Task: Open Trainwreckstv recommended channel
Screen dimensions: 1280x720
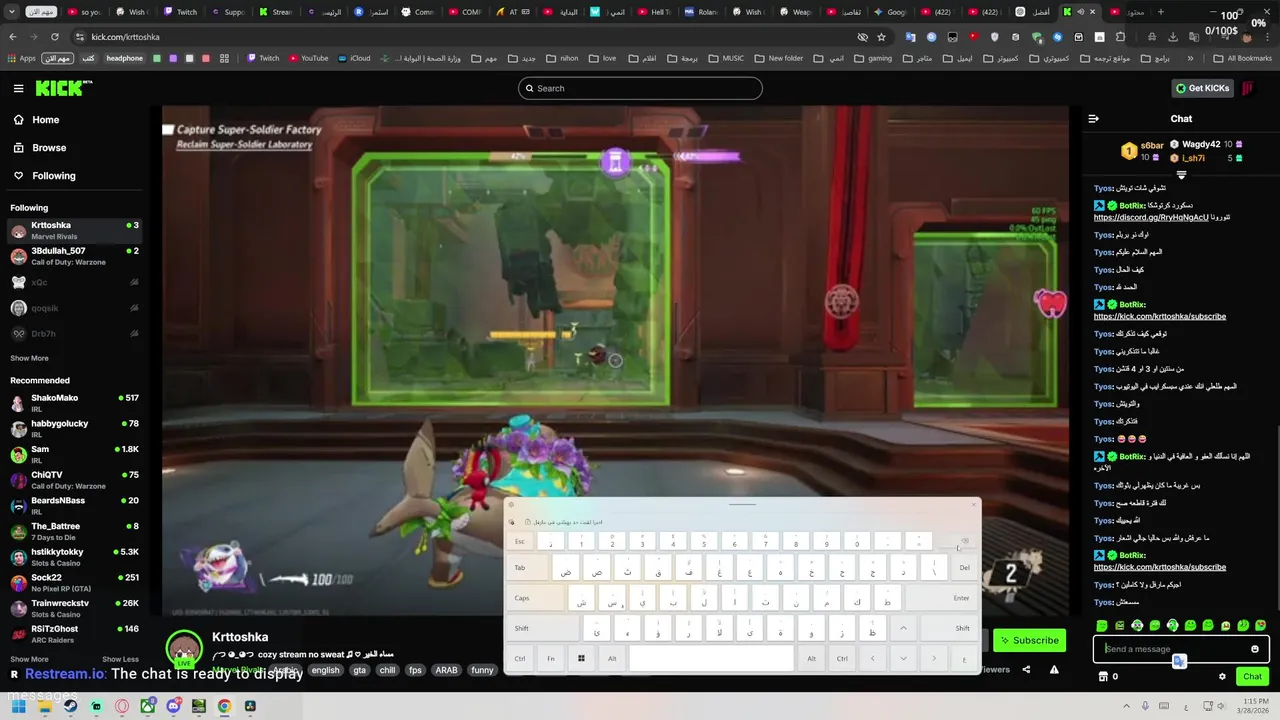Action: coord(72,608)
